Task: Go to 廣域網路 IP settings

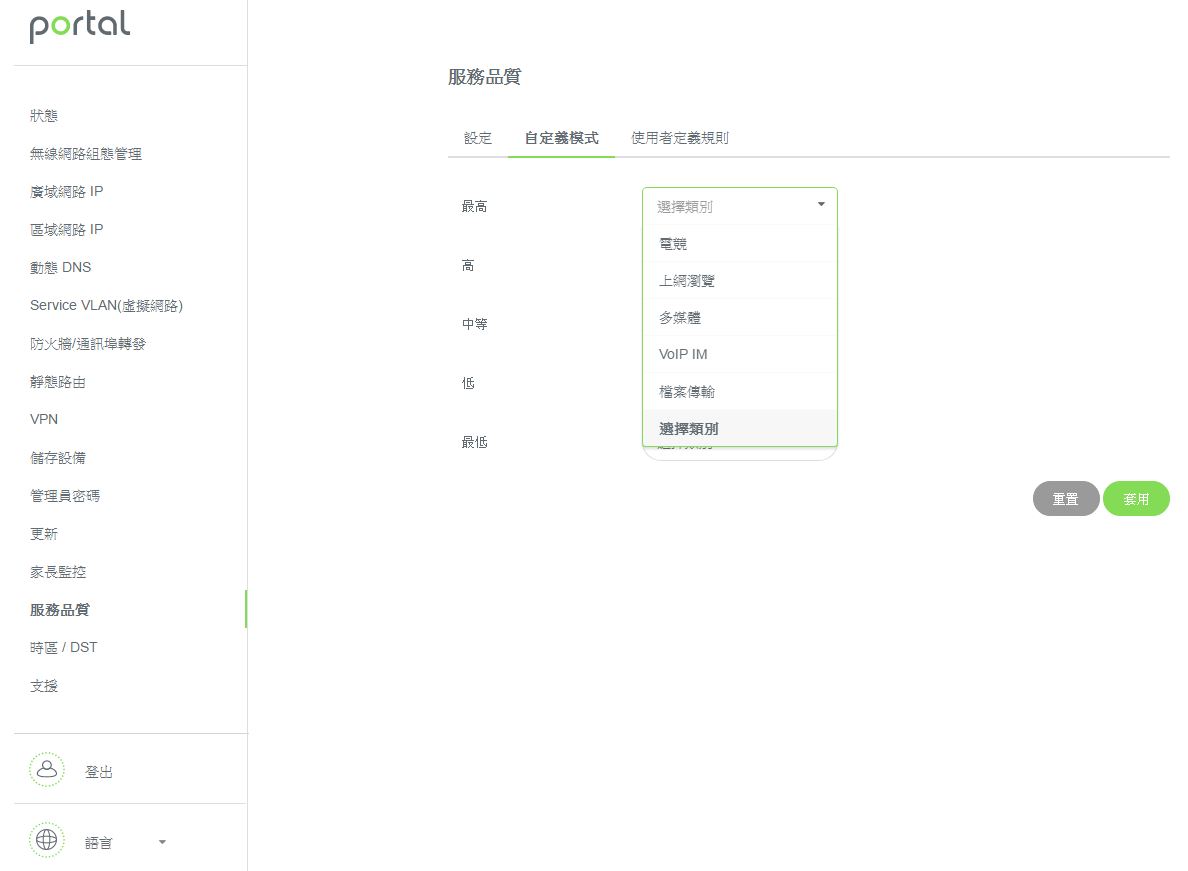Action: (67, 192)
